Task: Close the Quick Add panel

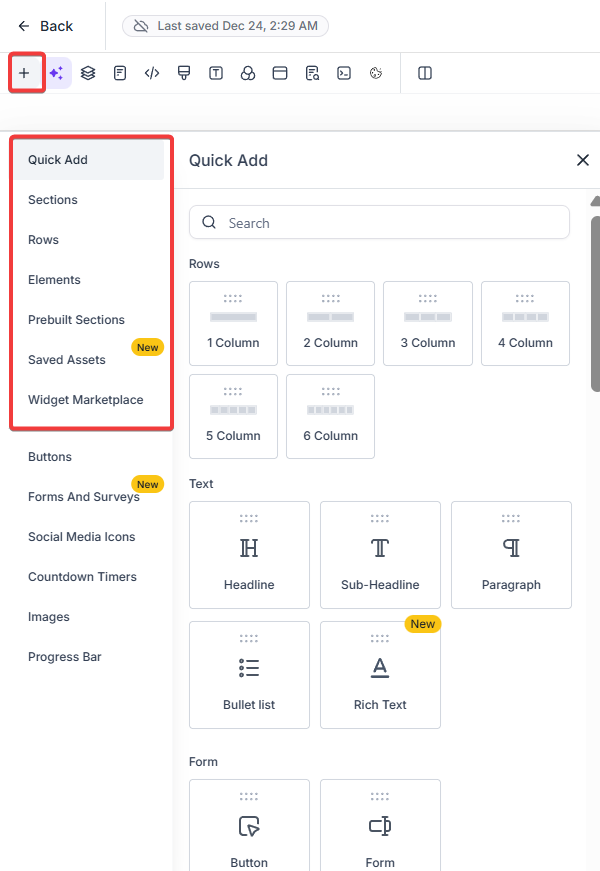Action: pyautogui.click(x=583, y=160)
